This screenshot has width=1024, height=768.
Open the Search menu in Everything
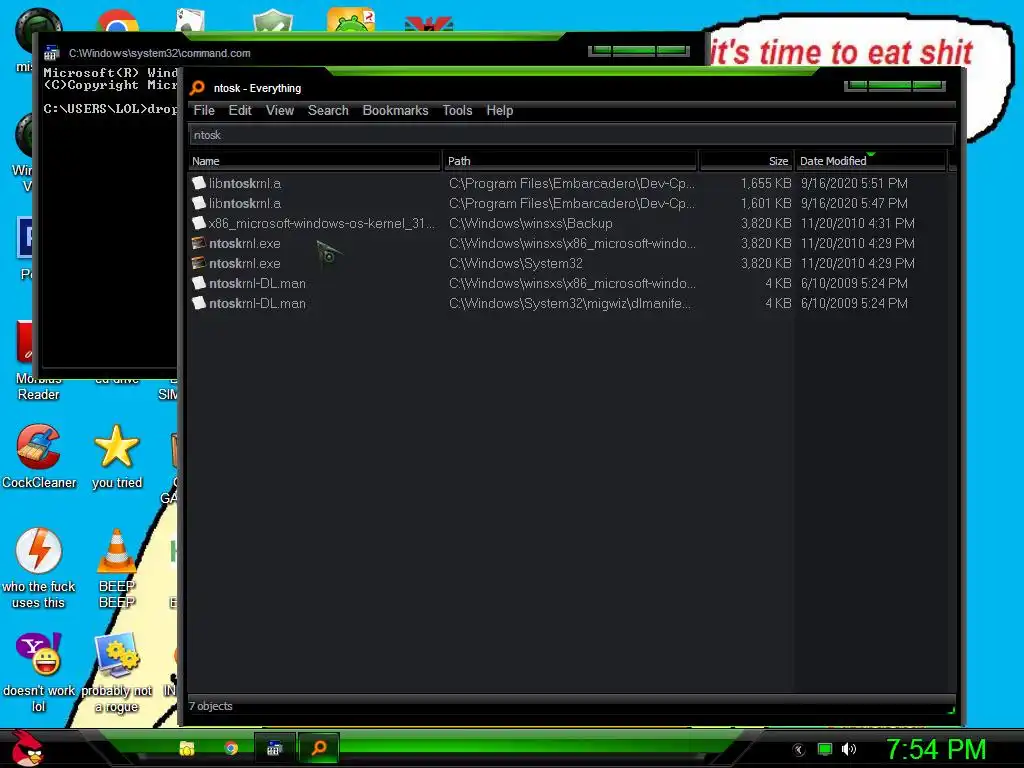(x=328, y=110)
